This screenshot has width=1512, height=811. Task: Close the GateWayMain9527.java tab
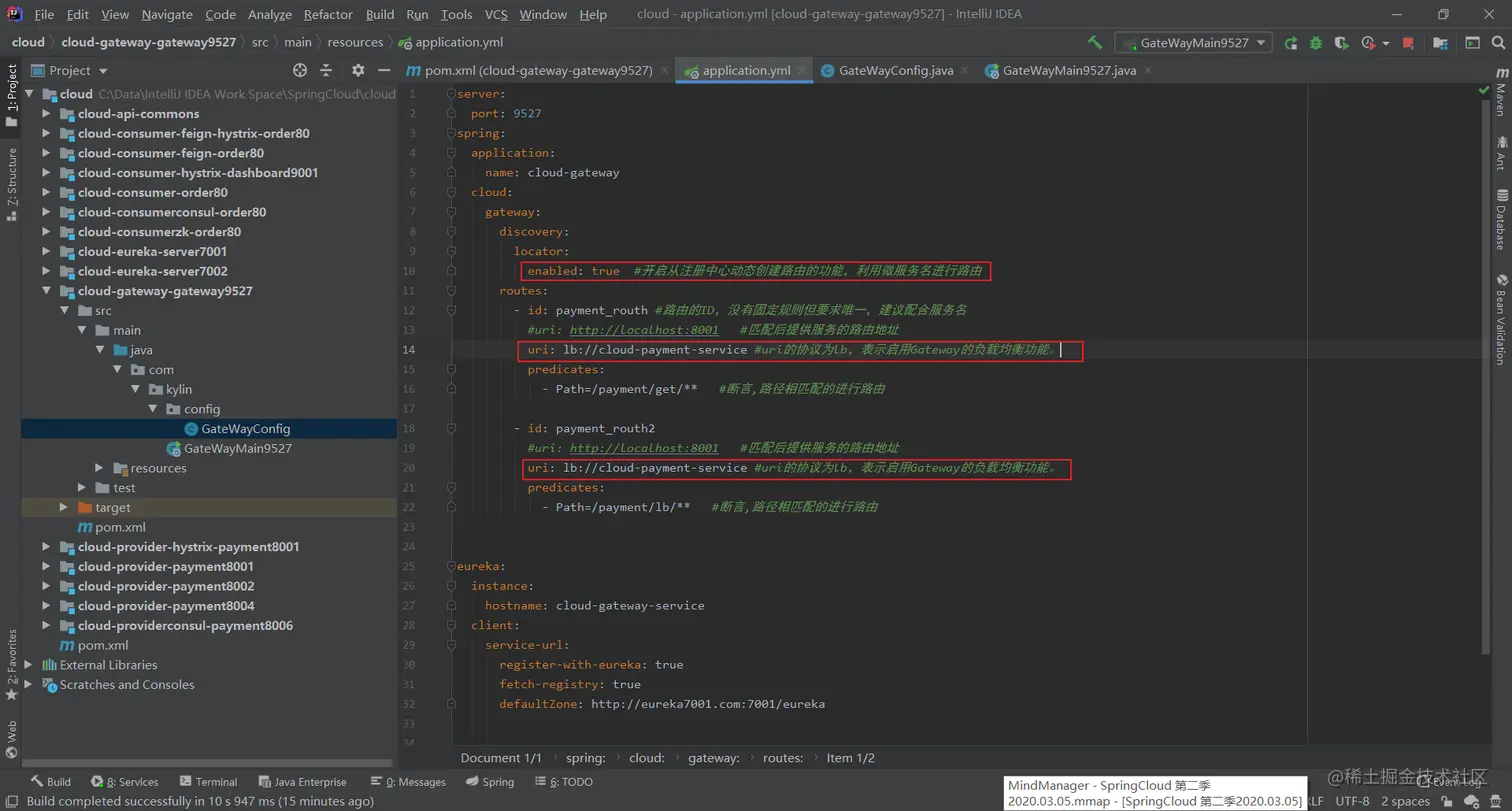pos(1148,70)
